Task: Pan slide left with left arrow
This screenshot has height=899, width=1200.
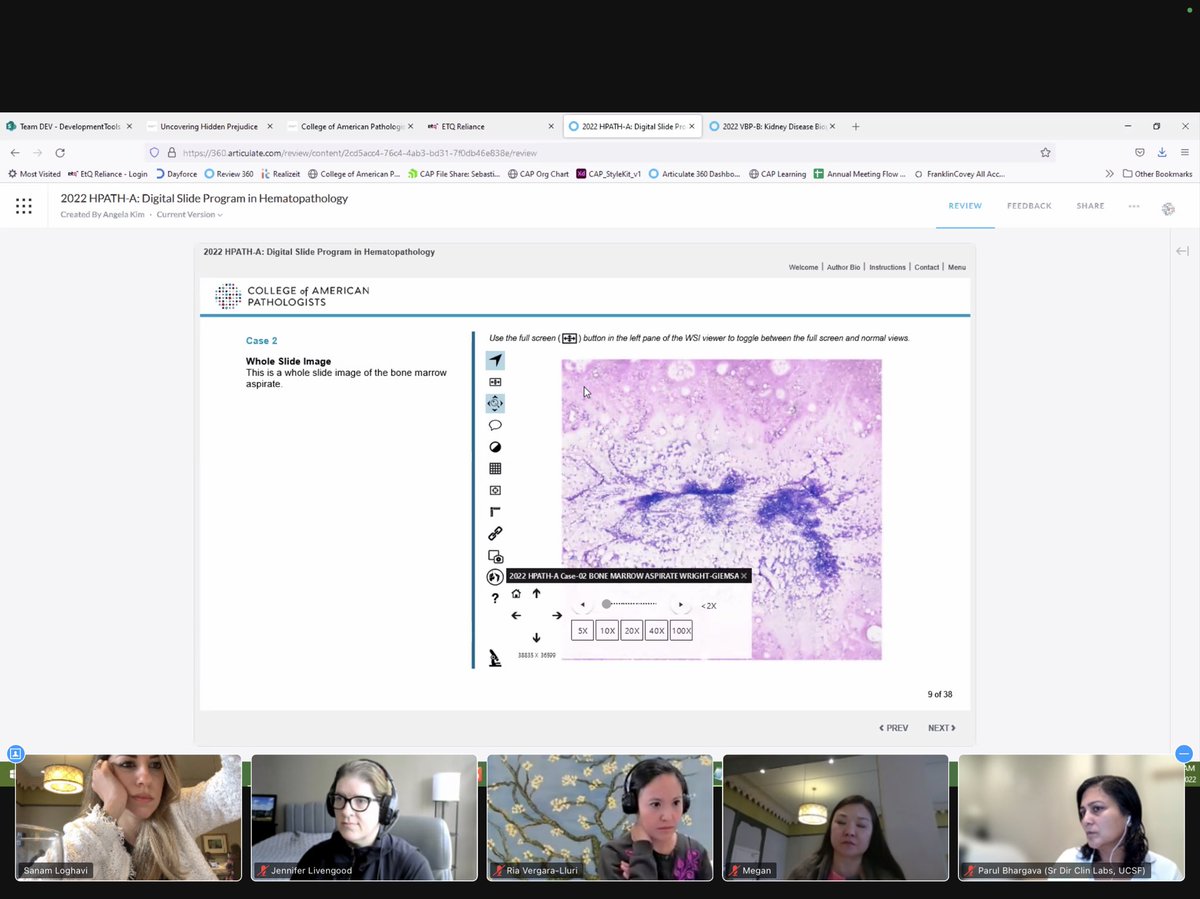Action: pos(516,615)
